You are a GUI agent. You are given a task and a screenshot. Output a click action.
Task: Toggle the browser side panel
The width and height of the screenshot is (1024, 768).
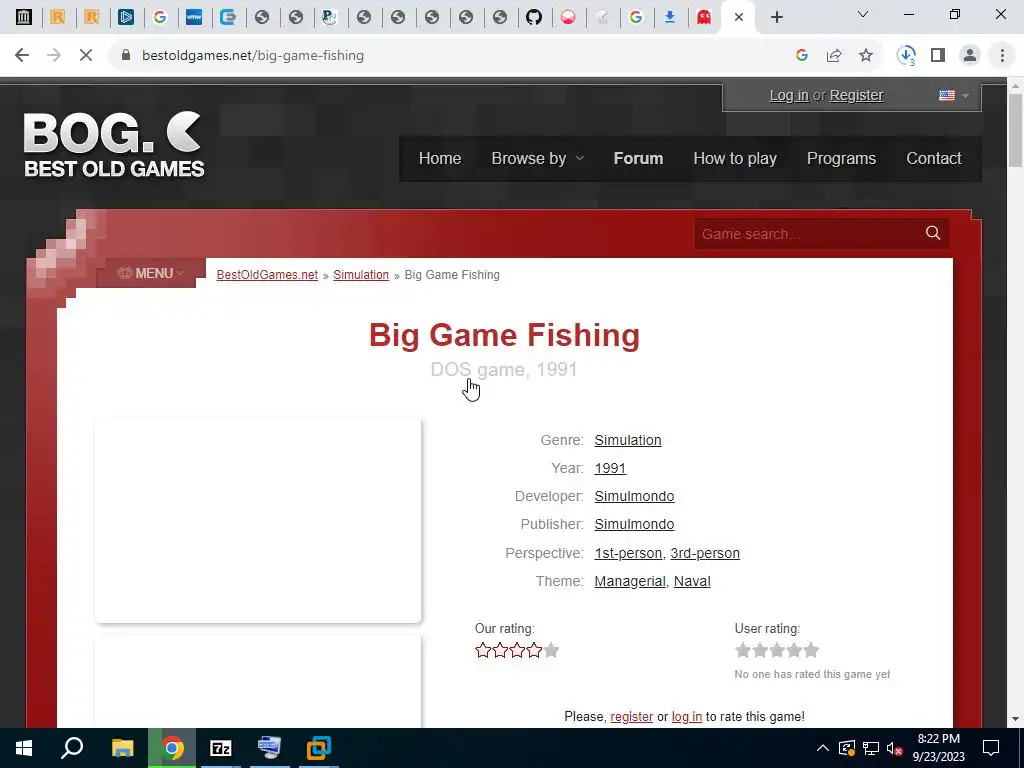(938, 56)
